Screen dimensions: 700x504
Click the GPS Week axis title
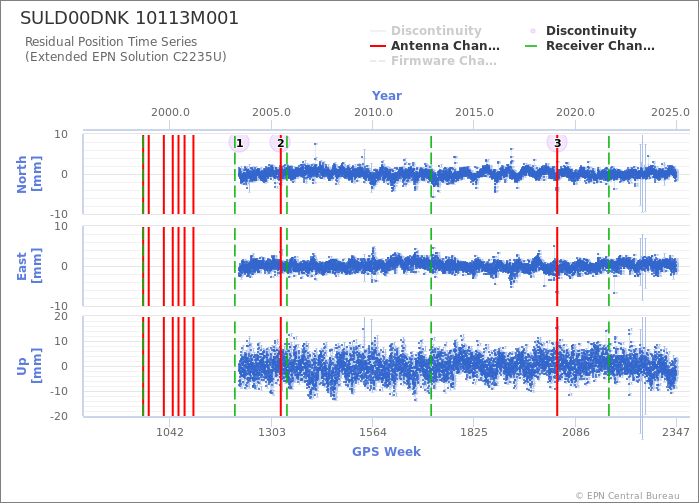point(387,451)
